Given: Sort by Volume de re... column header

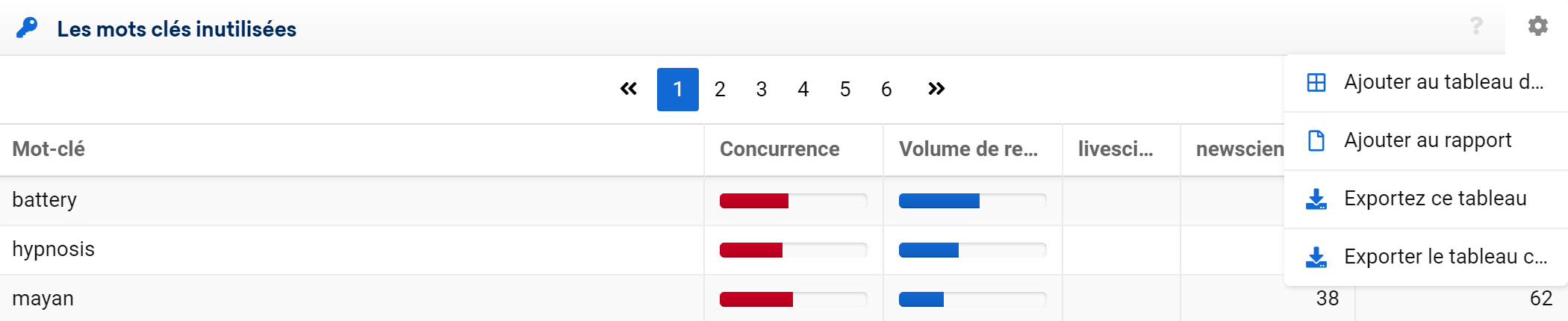Looking at the screenshot, I should tap(968, 149).
